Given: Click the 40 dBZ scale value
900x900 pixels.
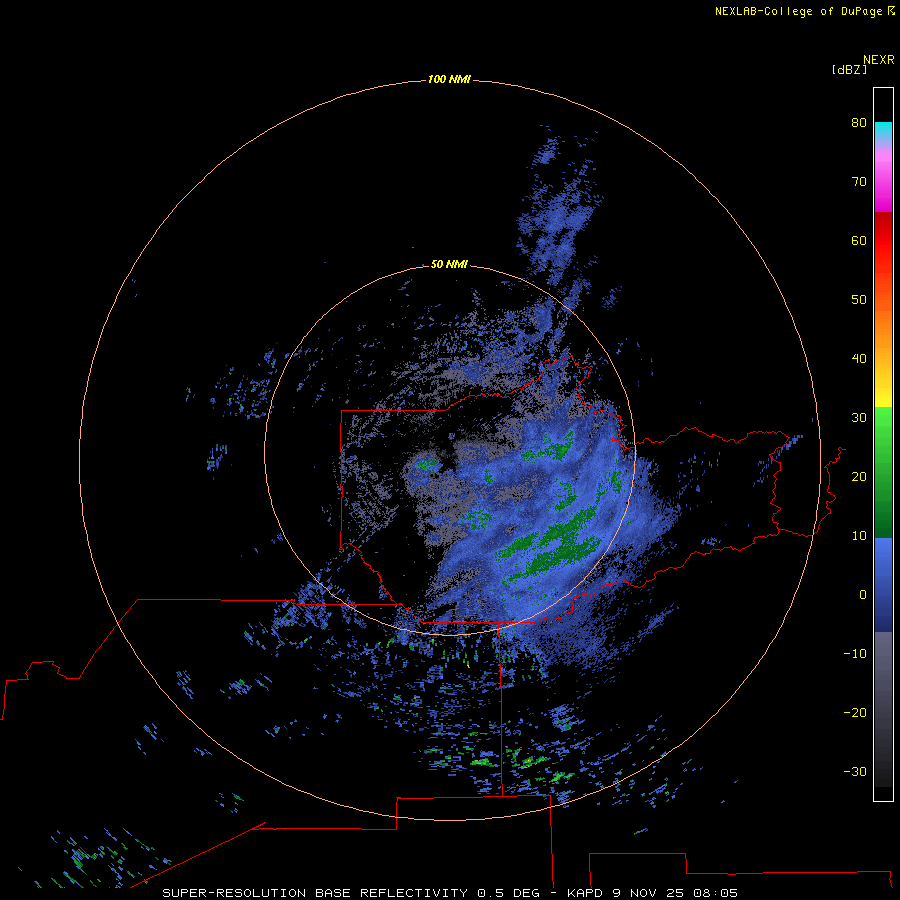Looking at the screenshot, I should (x=859, y=359).
